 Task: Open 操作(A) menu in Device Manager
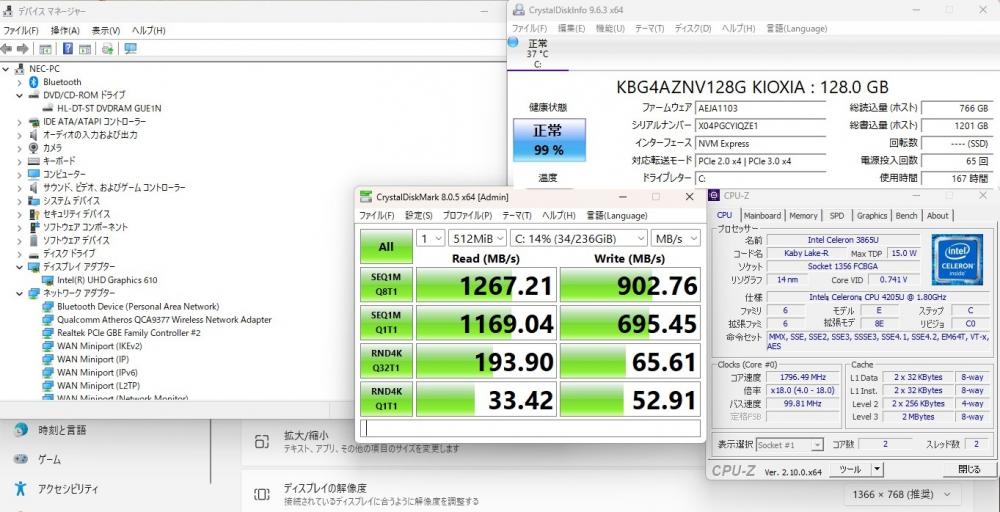65,30
